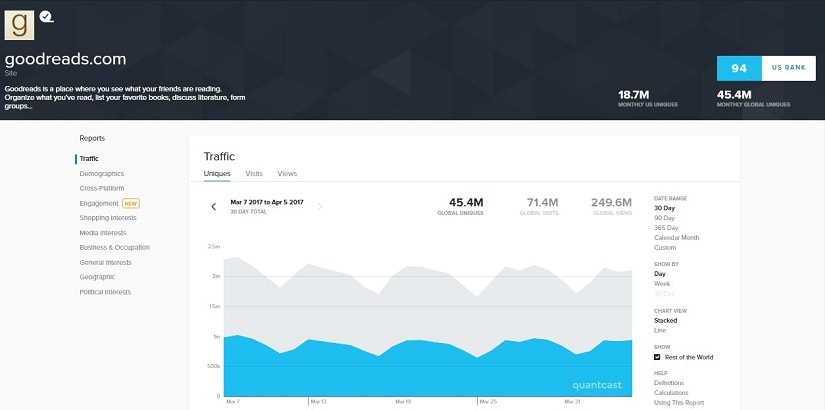Set chart view to Line
825x410 pixels.
[x=660, y=331]
